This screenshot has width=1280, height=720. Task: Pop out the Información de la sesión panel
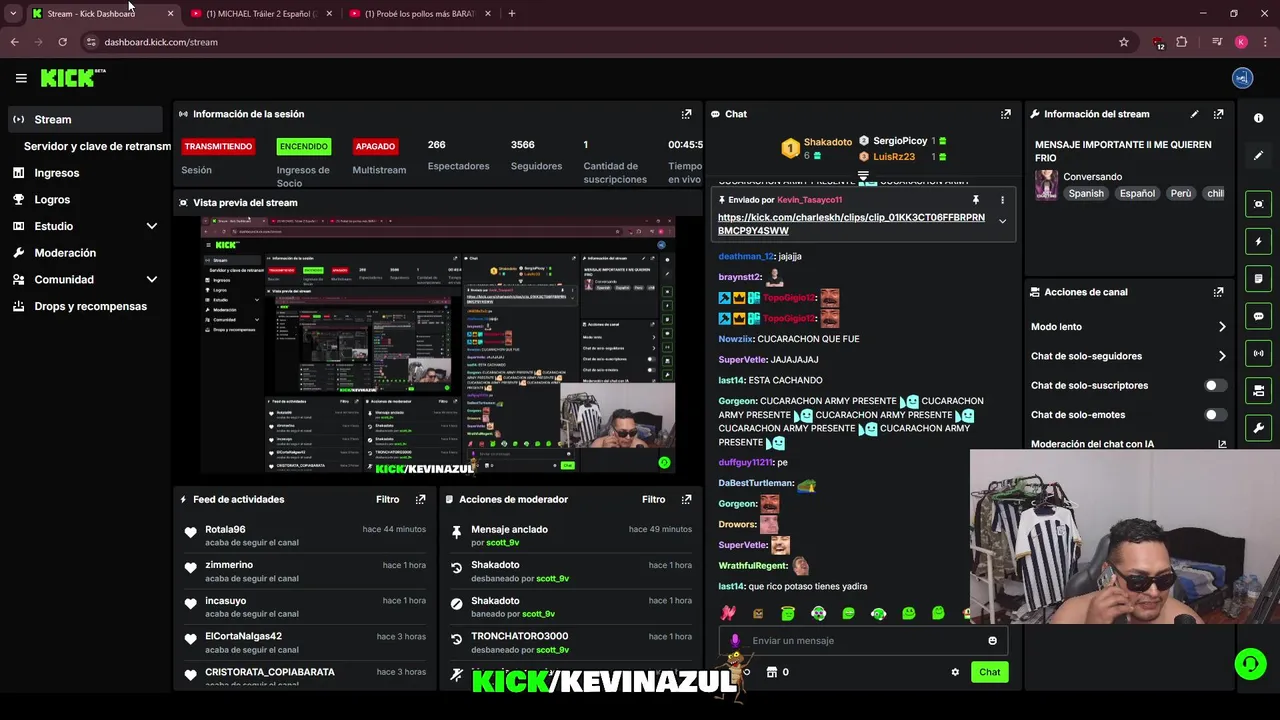[686, 114]
